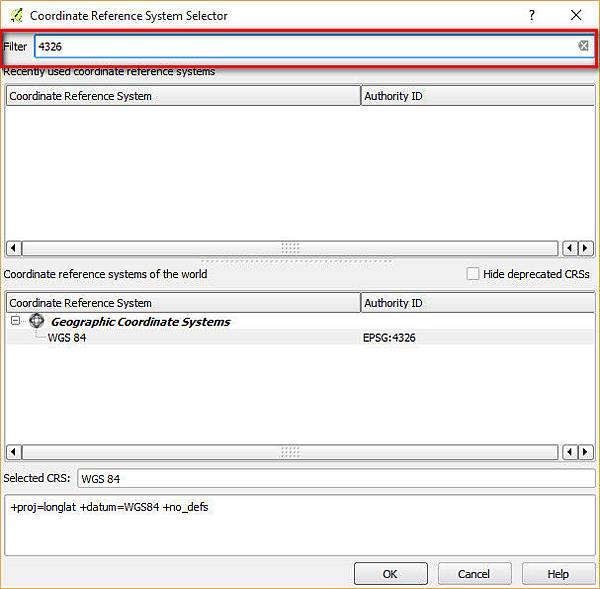Dismiss dialog with the Cancel button
Screen dimensions: 600x589
[x=474, y=574]
